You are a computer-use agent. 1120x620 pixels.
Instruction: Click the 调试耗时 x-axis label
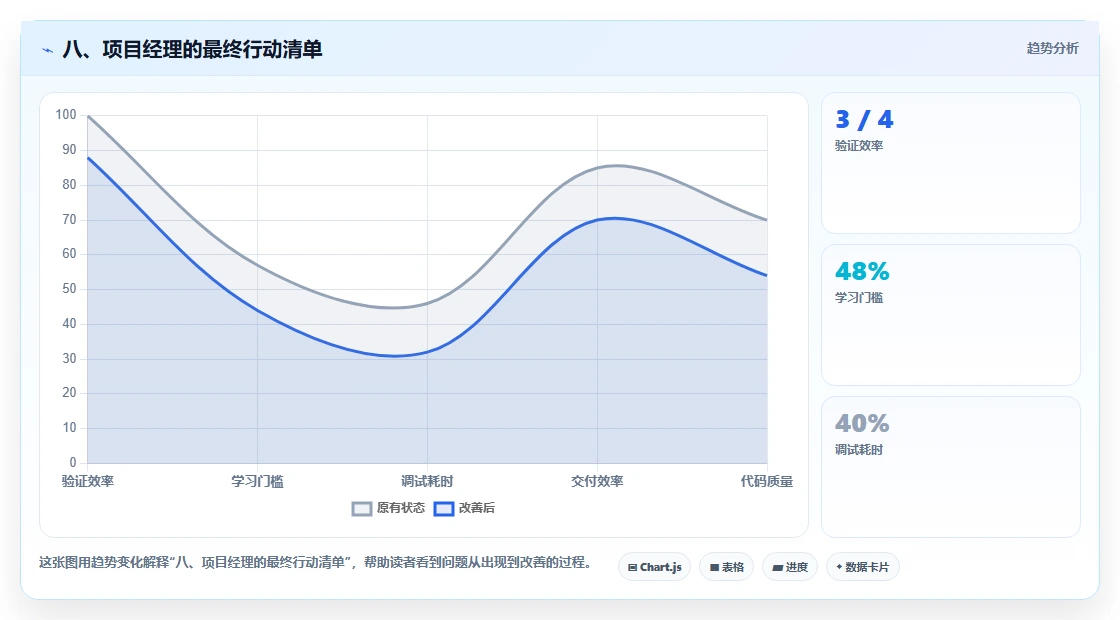coord(427,481)
